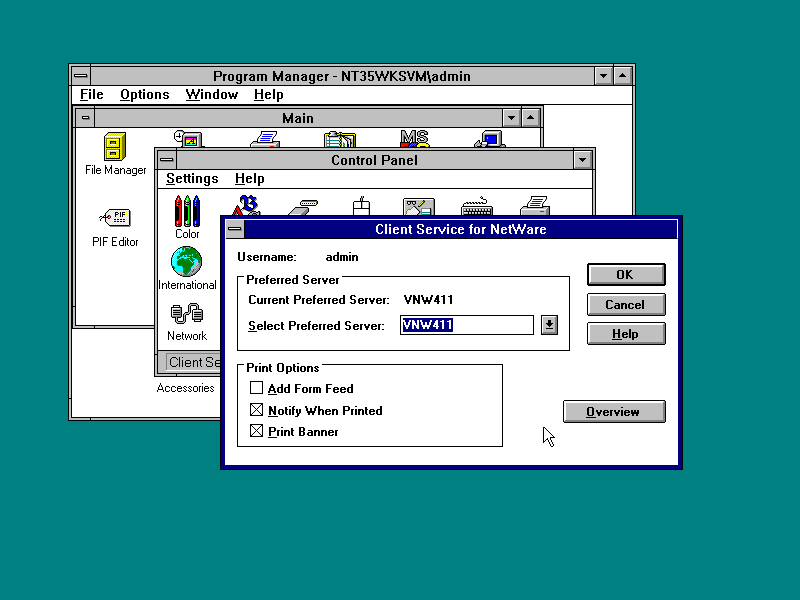Image resolution: width=800 pixels, height=600 pixels.
Task: Click the Control Panel title bar
Action: [374, 160]
